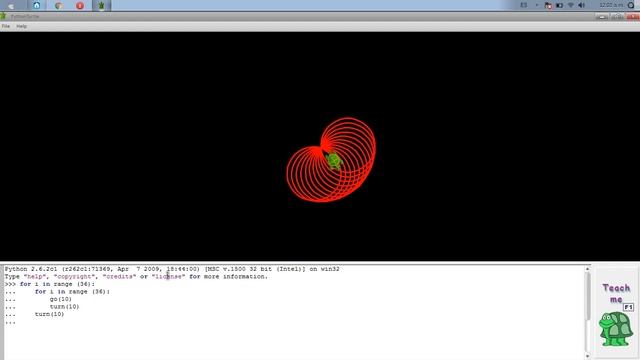Click the PythonTurtle title bar icon
The width and height of the screenshot is (640, 360).
pos(4,16)
